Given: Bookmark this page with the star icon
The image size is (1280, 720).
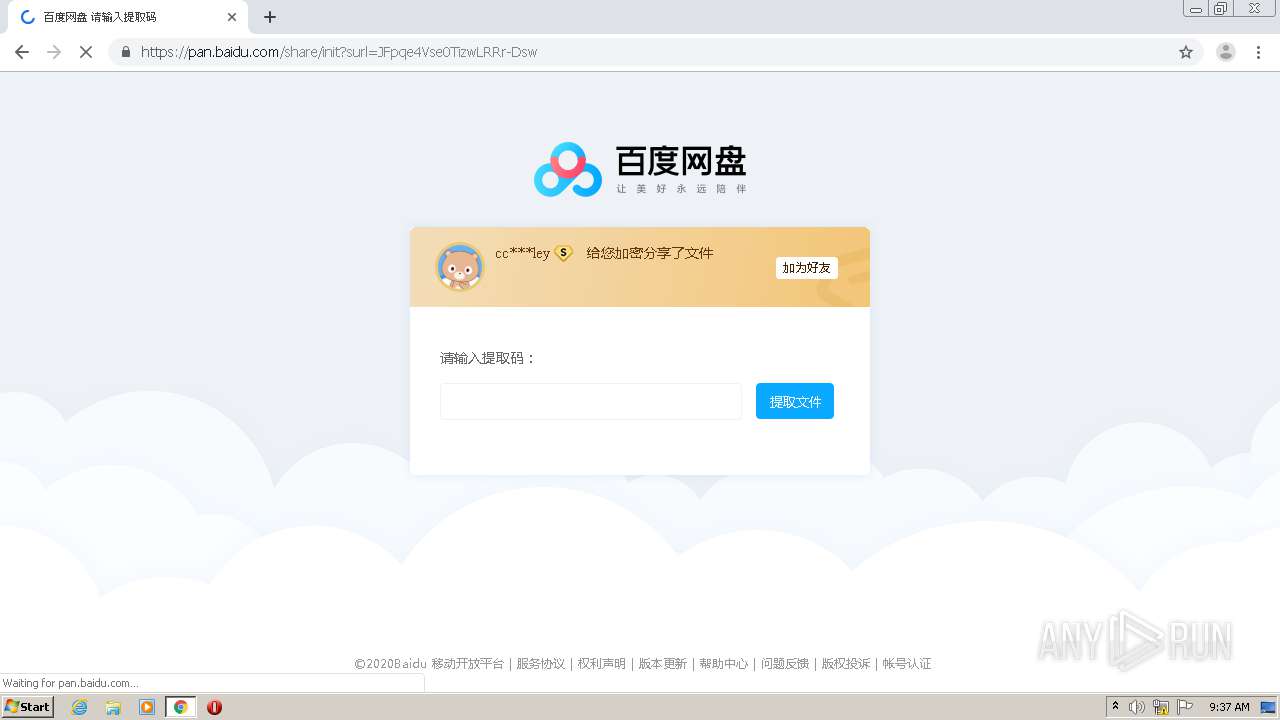Looking at the screenshot, I should point(1186,52).
